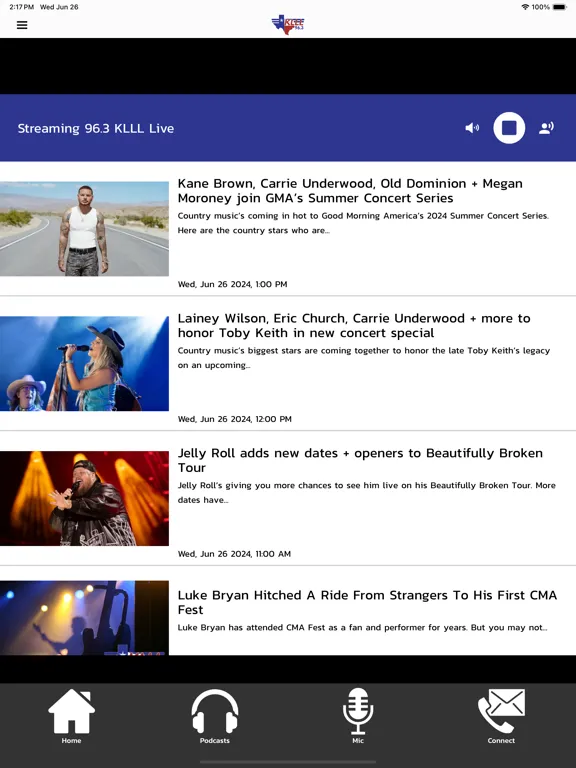Tap the 'Luke Bryan has attended CMA Fest' summary

point(362,627)
